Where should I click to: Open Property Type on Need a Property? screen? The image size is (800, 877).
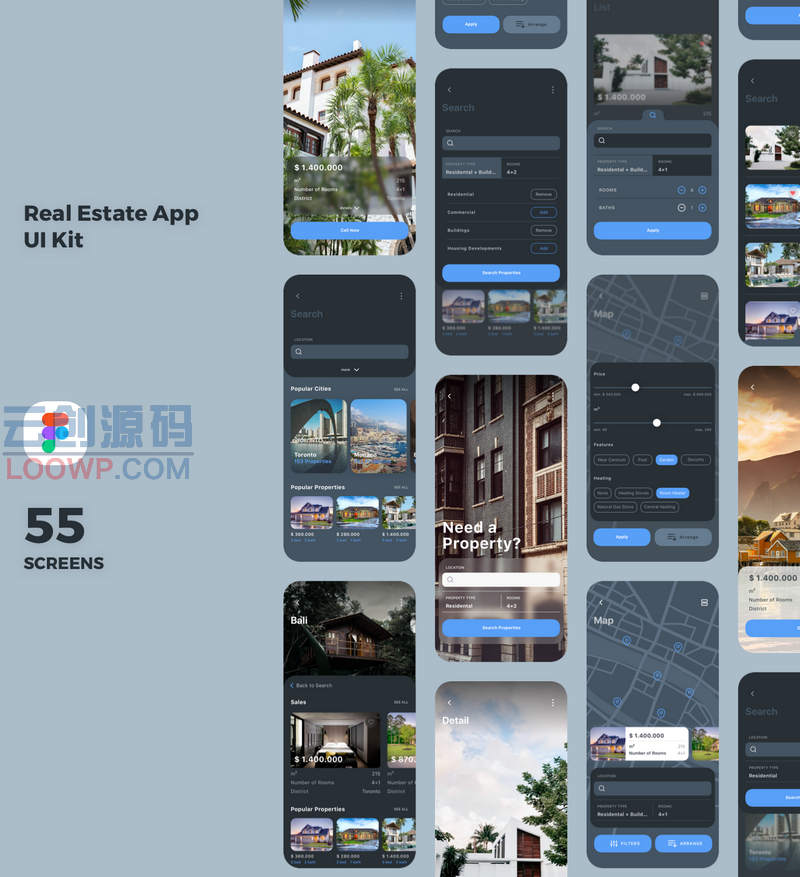point(472,602)
